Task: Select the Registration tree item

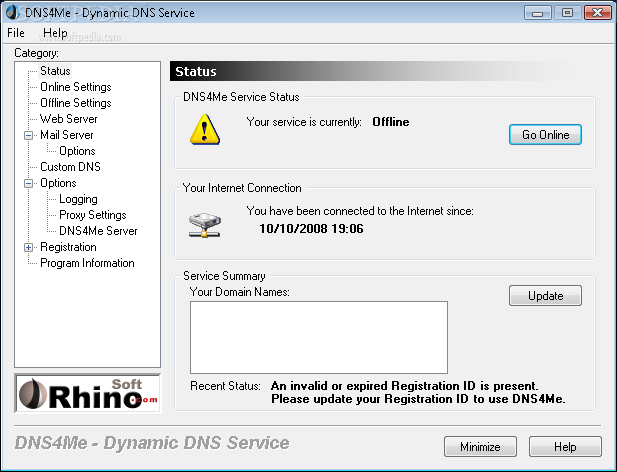Action: coord(68,247)
